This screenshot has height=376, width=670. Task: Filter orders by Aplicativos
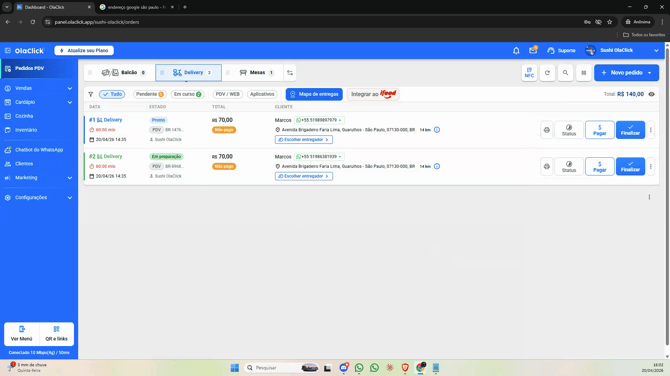(262, 94)
